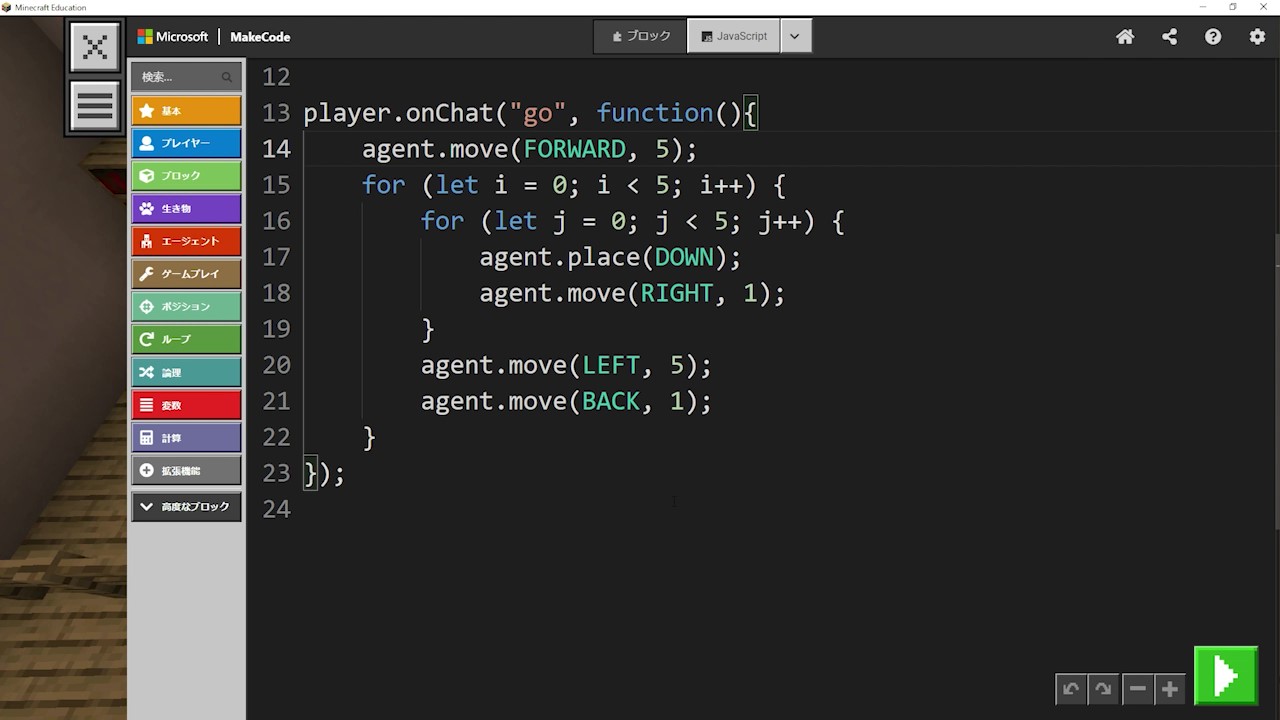Open the Share project icon
Viewport: 1280px width, 720px height.
click(x=1169, y=37)
